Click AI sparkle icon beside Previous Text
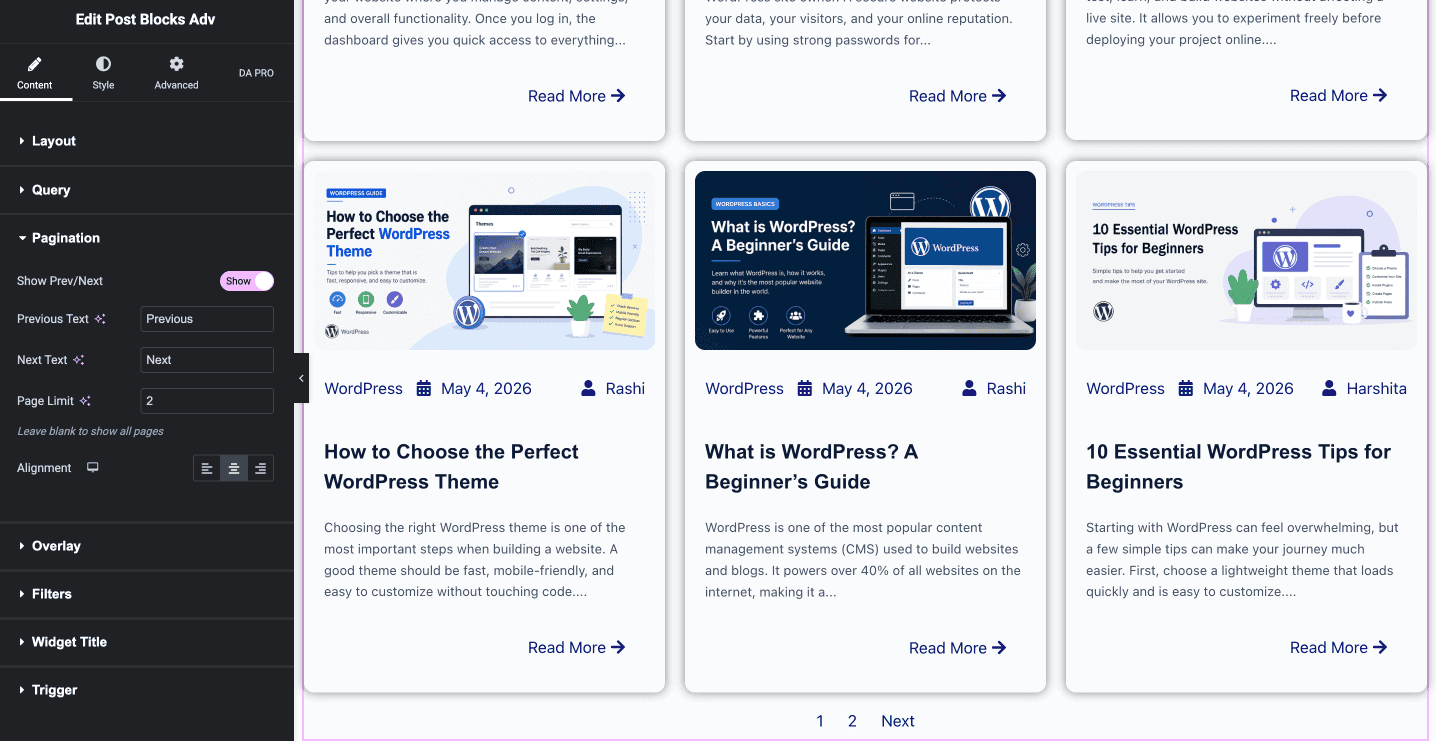Screen dimensions: 1436x741 (100, 319)
